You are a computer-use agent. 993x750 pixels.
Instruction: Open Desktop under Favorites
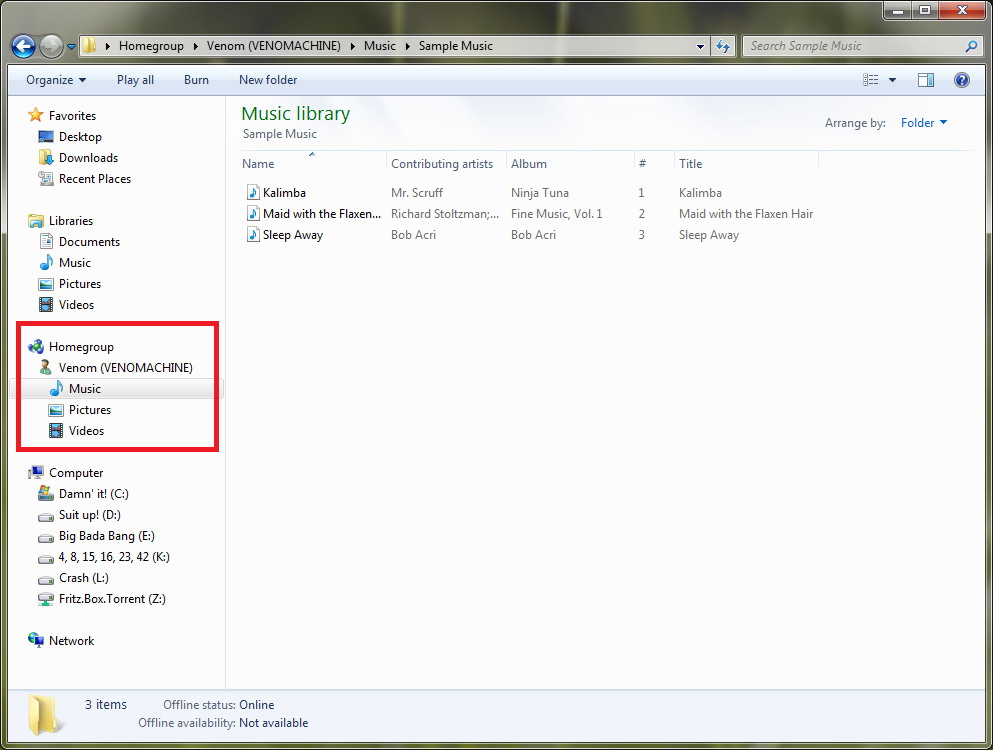(80, 137)
